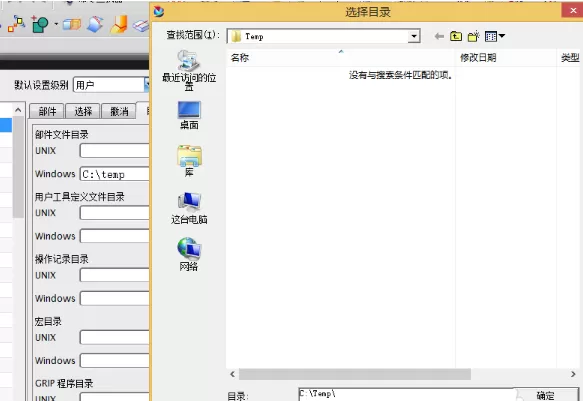Click the NX icon in the dialog title bar

(x=159, y=12)
